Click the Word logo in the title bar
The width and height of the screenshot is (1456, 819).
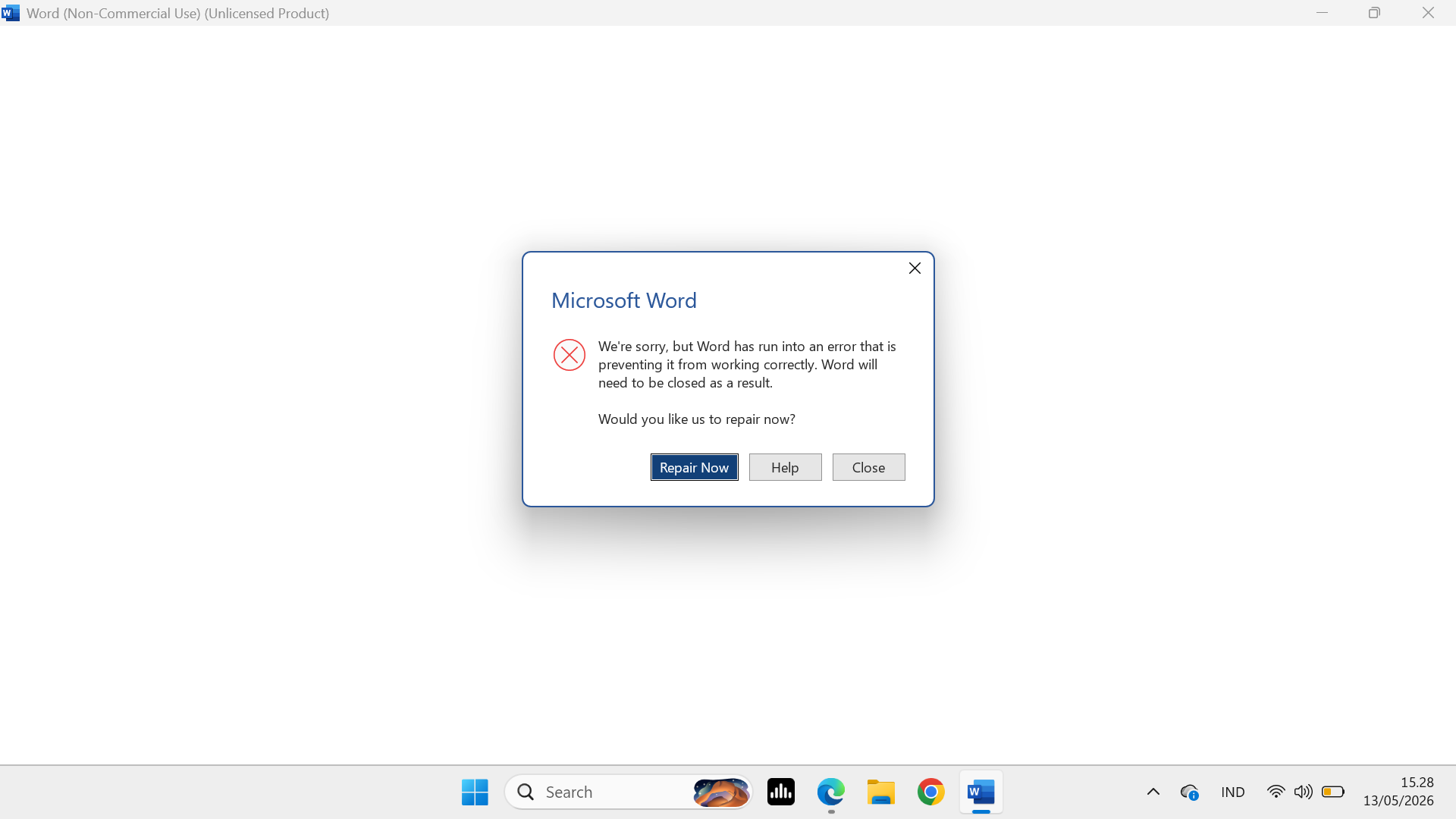click(11, 13)
